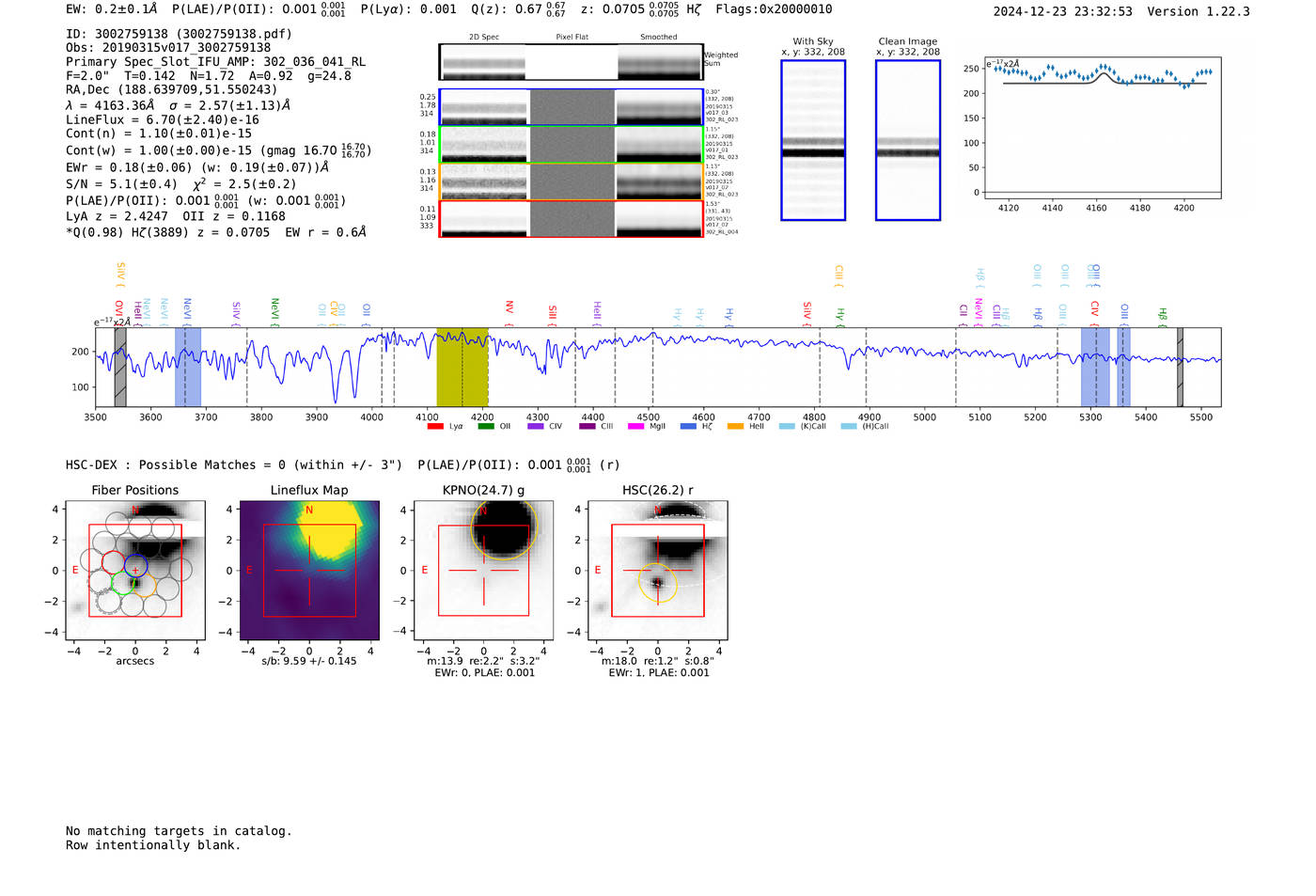This screenshot has width=1316, height=896.
Task: Click the yellow highlighted band in the spectrum
Action: pyautogui.click(x=462, y=368)
